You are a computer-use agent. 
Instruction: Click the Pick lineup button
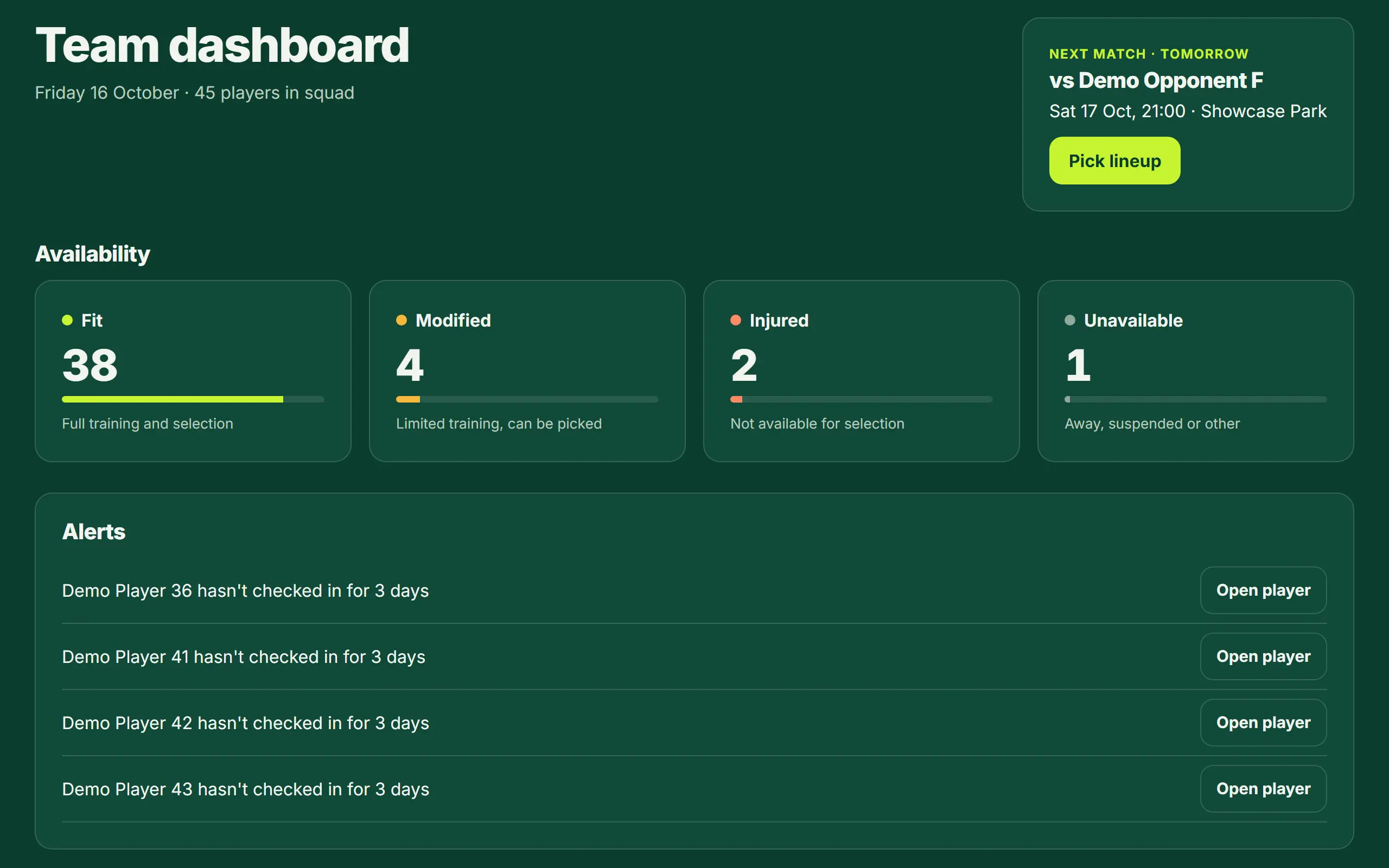pos(1114,160)
